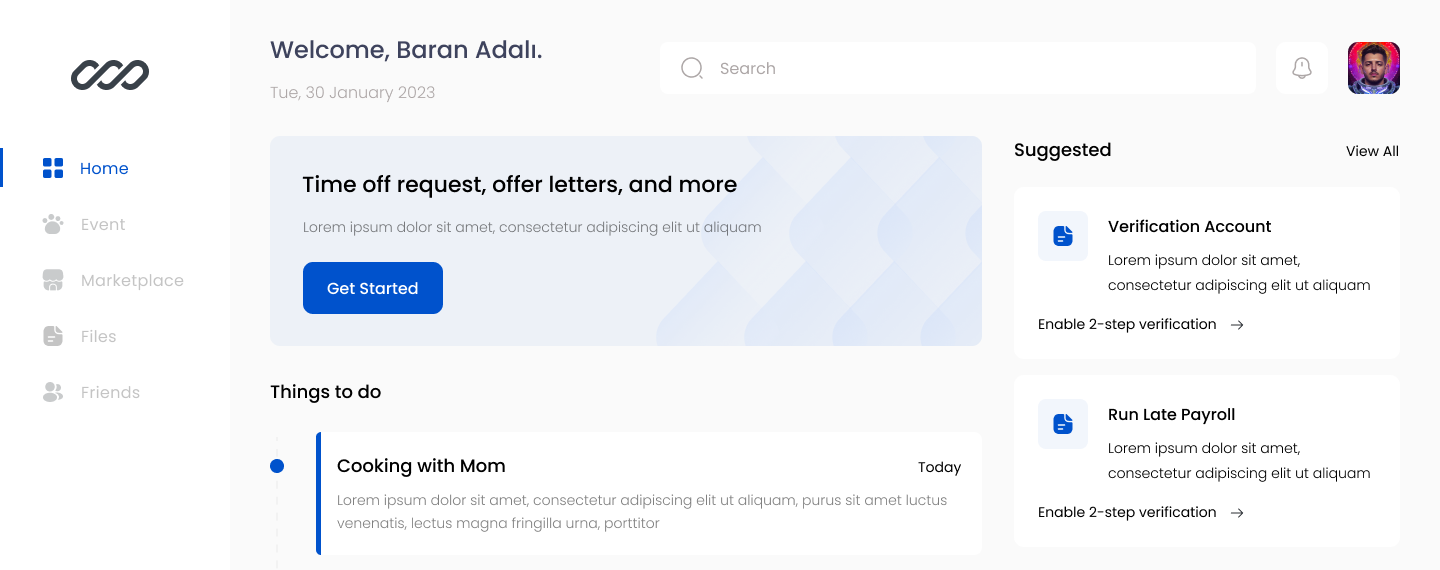Click the Files document icon

click(x=53, y=336)
